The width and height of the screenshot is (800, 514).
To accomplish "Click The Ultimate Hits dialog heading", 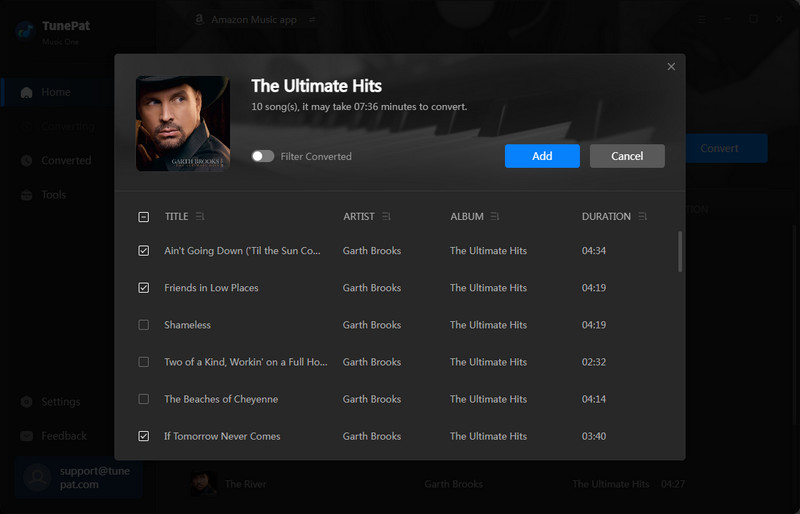I will pos(316,86).
